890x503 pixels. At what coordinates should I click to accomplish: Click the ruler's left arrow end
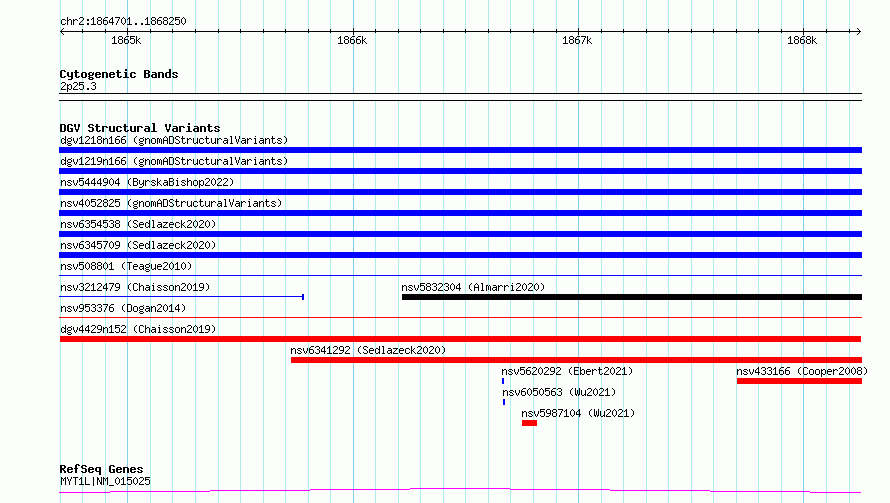coord(62,31)
